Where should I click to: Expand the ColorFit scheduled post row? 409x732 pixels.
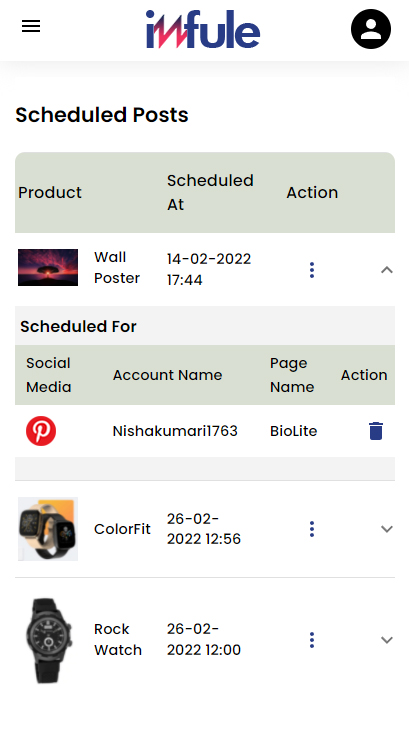pyautogui.click(x=387, y=529)
